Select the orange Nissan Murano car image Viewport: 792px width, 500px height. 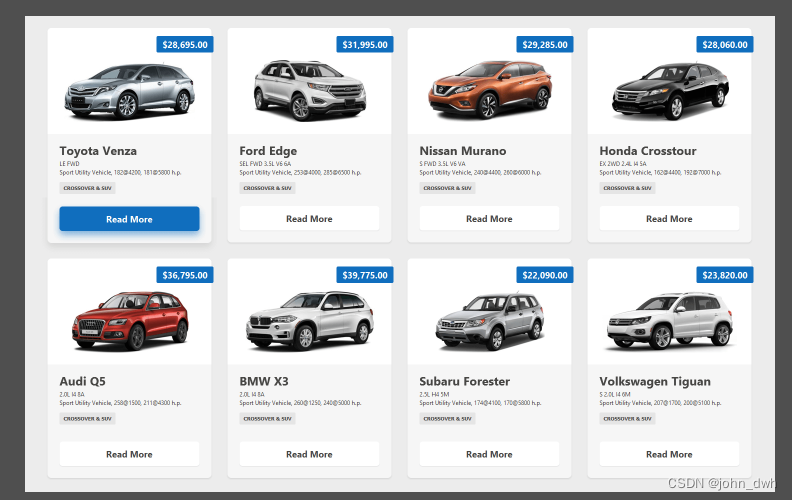[489, 89]
